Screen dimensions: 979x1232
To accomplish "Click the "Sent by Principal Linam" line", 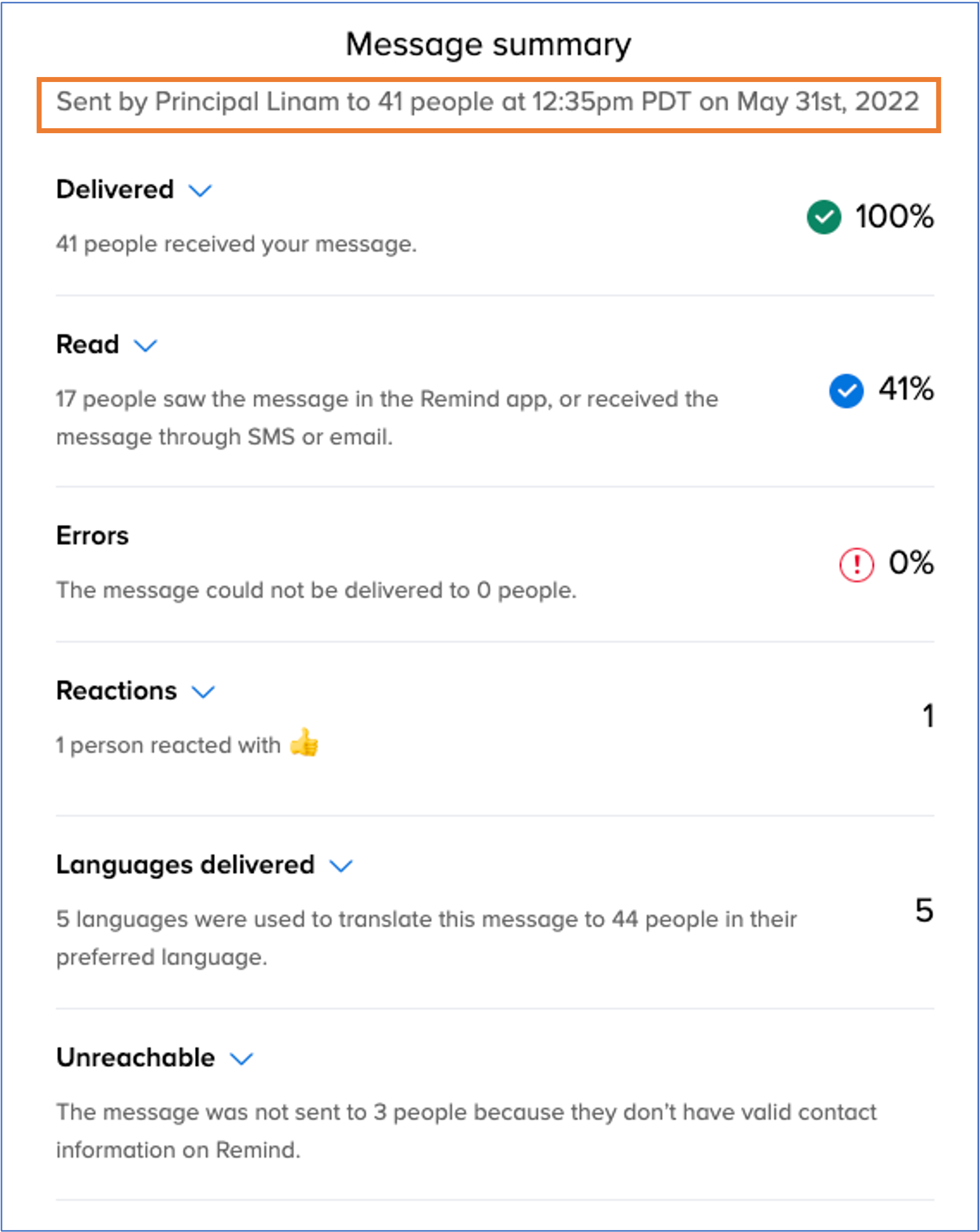I will tap(488, 102).
